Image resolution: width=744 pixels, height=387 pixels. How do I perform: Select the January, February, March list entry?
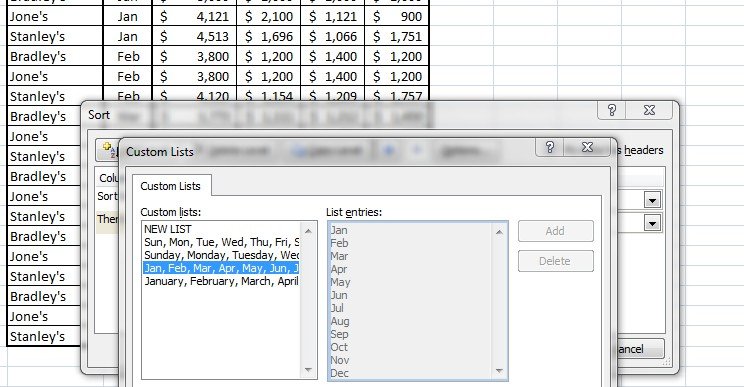click(x=221, y=281)
